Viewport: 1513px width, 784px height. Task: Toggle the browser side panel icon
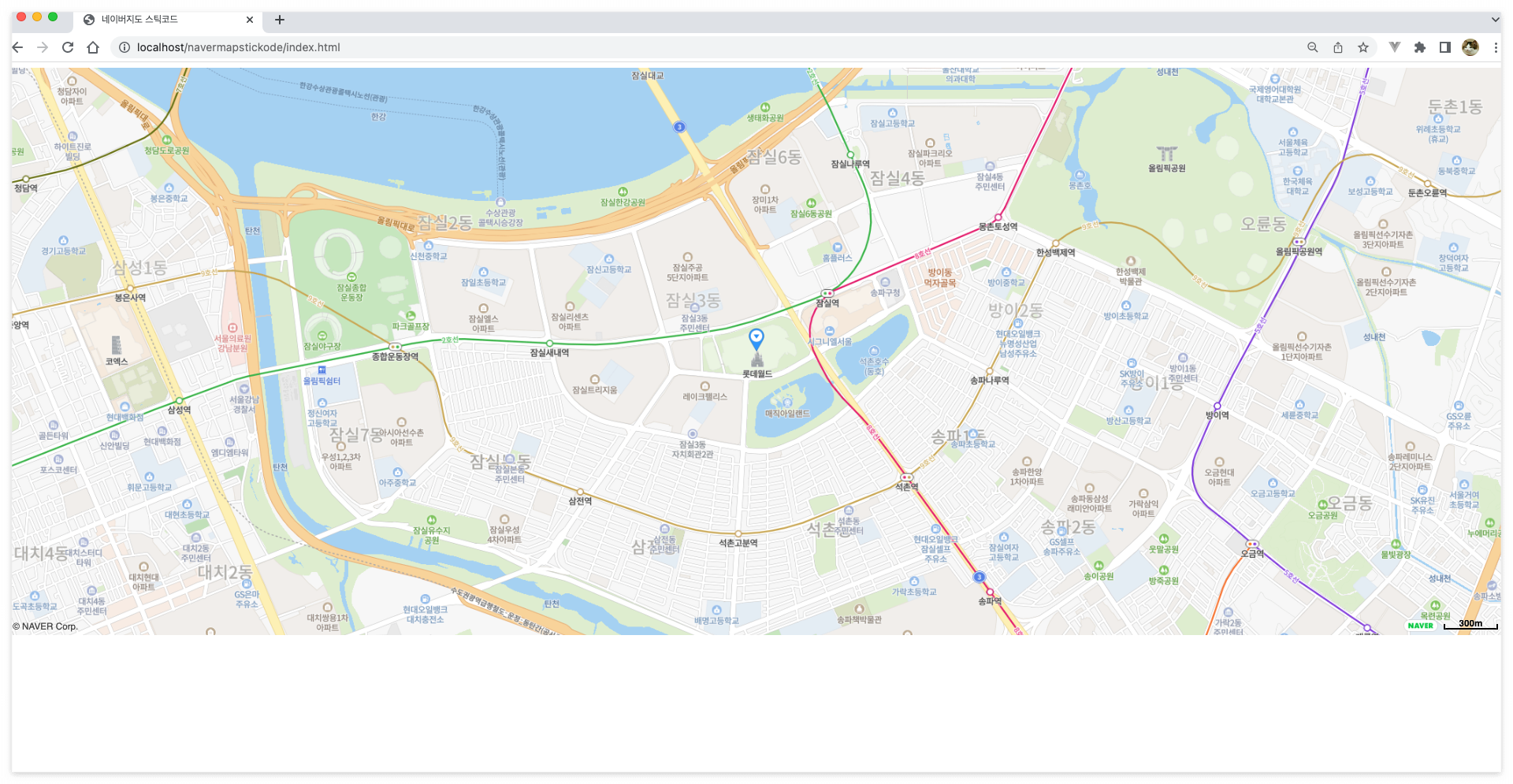click(x=1444, y=47)
